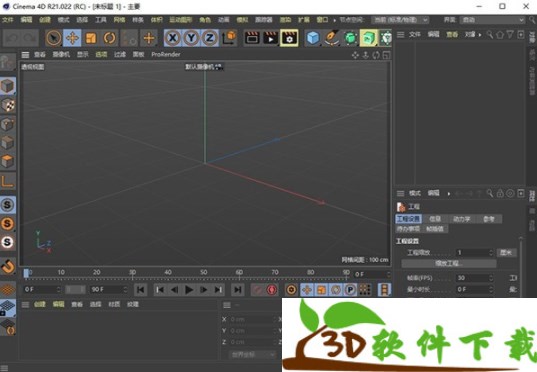Open coordinate system dropdown below Z field
Image resolution: width=537 pixels, height=372 pixels.
click(253, 355)
